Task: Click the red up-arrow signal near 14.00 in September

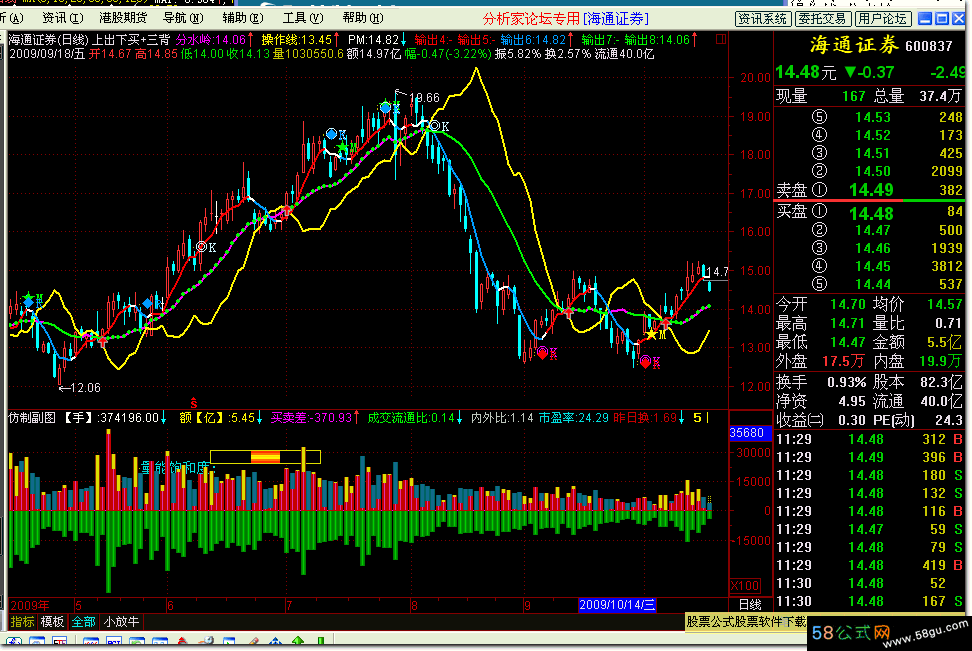Action: coord(568,311)
